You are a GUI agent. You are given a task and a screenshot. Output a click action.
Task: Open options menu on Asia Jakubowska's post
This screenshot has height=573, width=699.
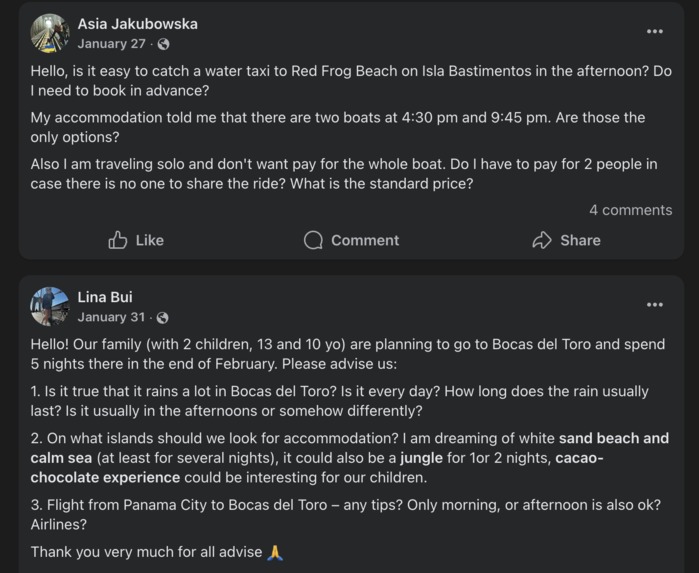point(655,32)
